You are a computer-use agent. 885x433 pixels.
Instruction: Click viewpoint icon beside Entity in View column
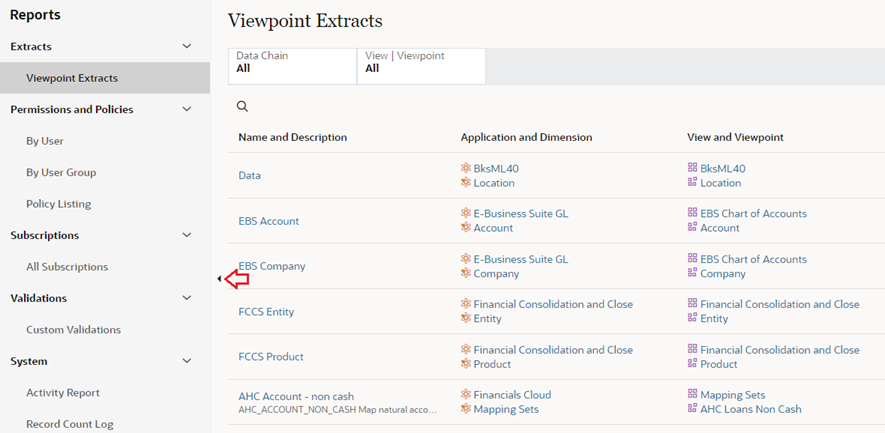pos(692,318)
